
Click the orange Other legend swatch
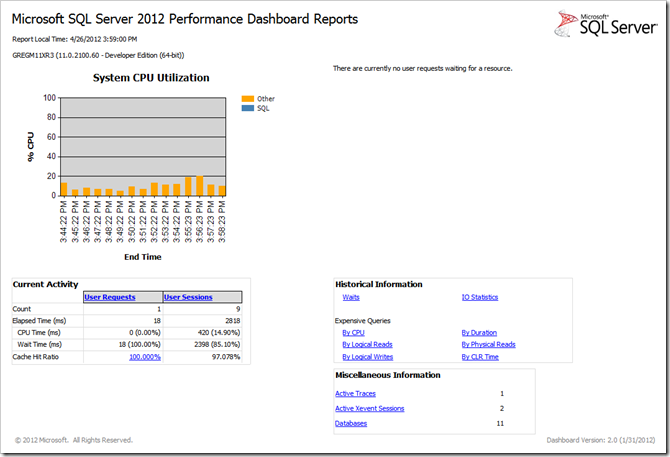(247, 99)
